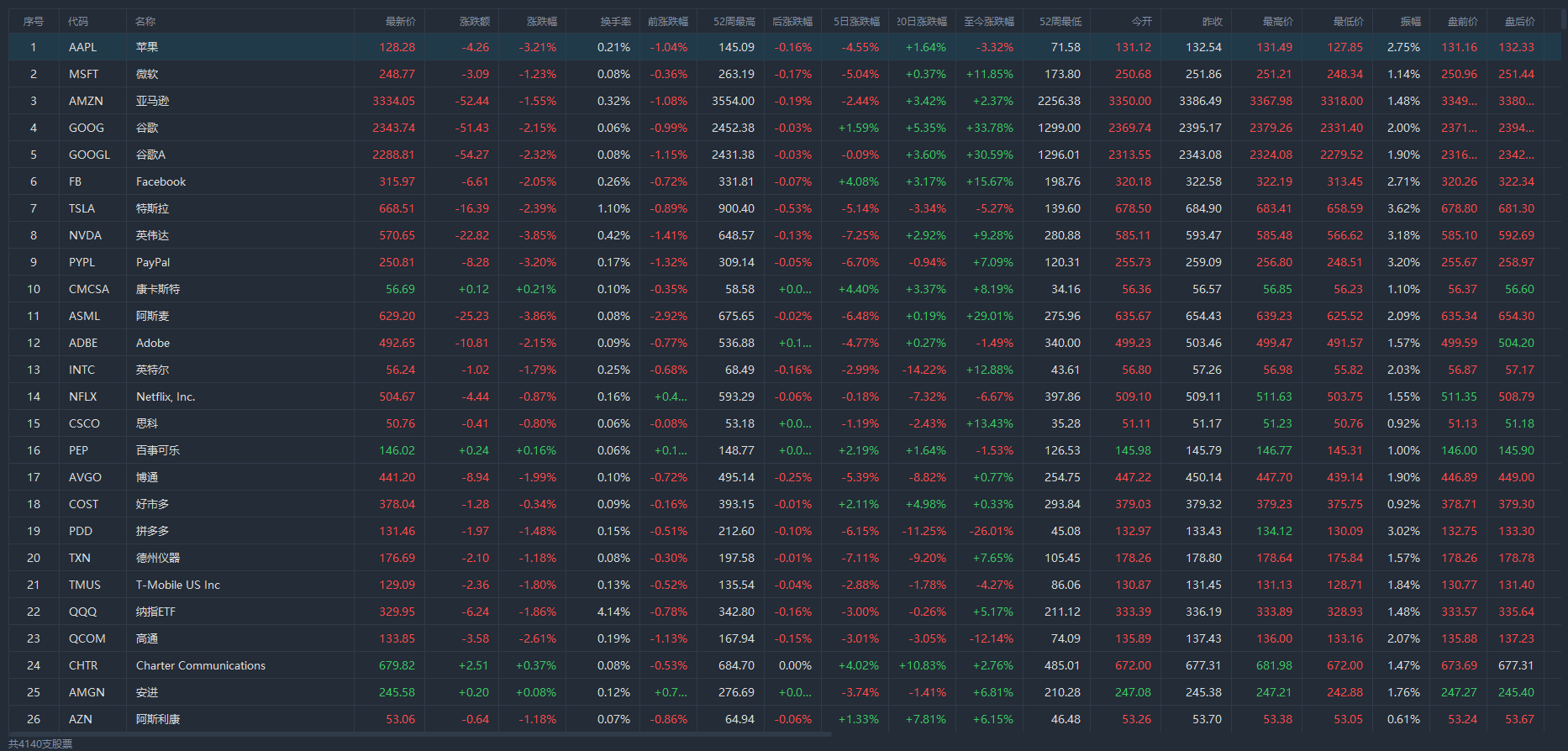Click CHTR change value +2.51

pyautogui.click(x=473, y=665)
